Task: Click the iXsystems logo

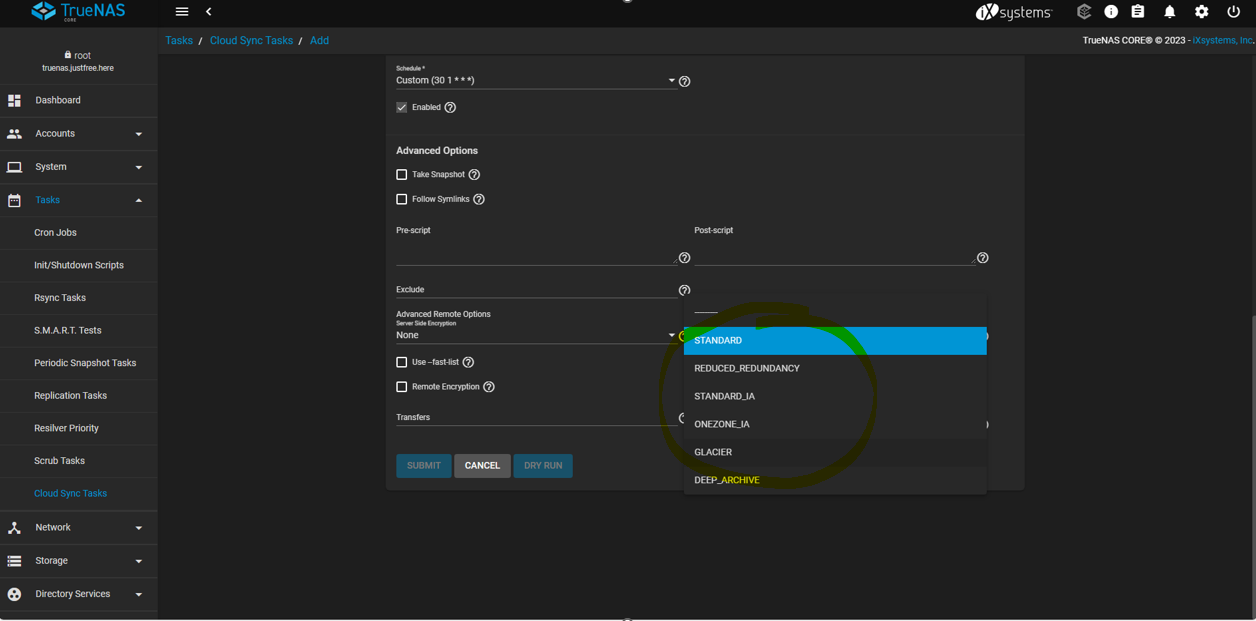Action: [x=1014, y=12]
